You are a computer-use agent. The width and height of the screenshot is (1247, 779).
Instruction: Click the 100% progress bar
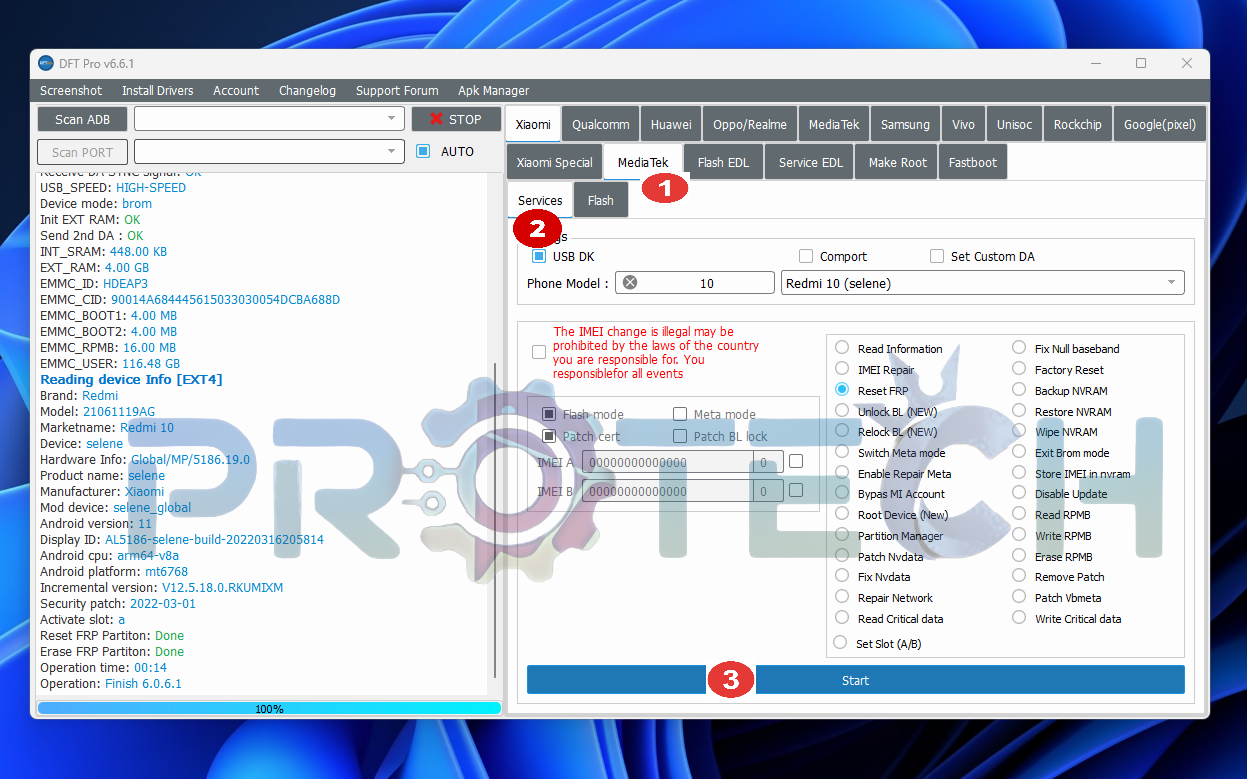269,708
